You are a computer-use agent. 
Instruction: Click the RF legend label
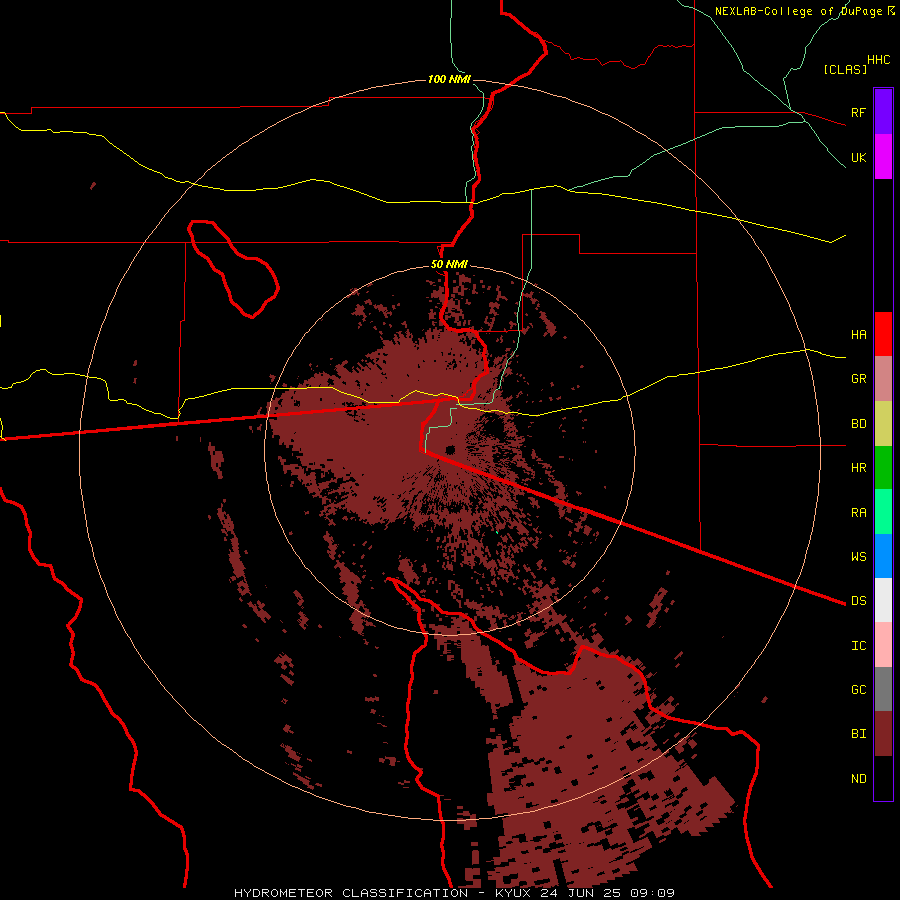[x=858, y=112]
